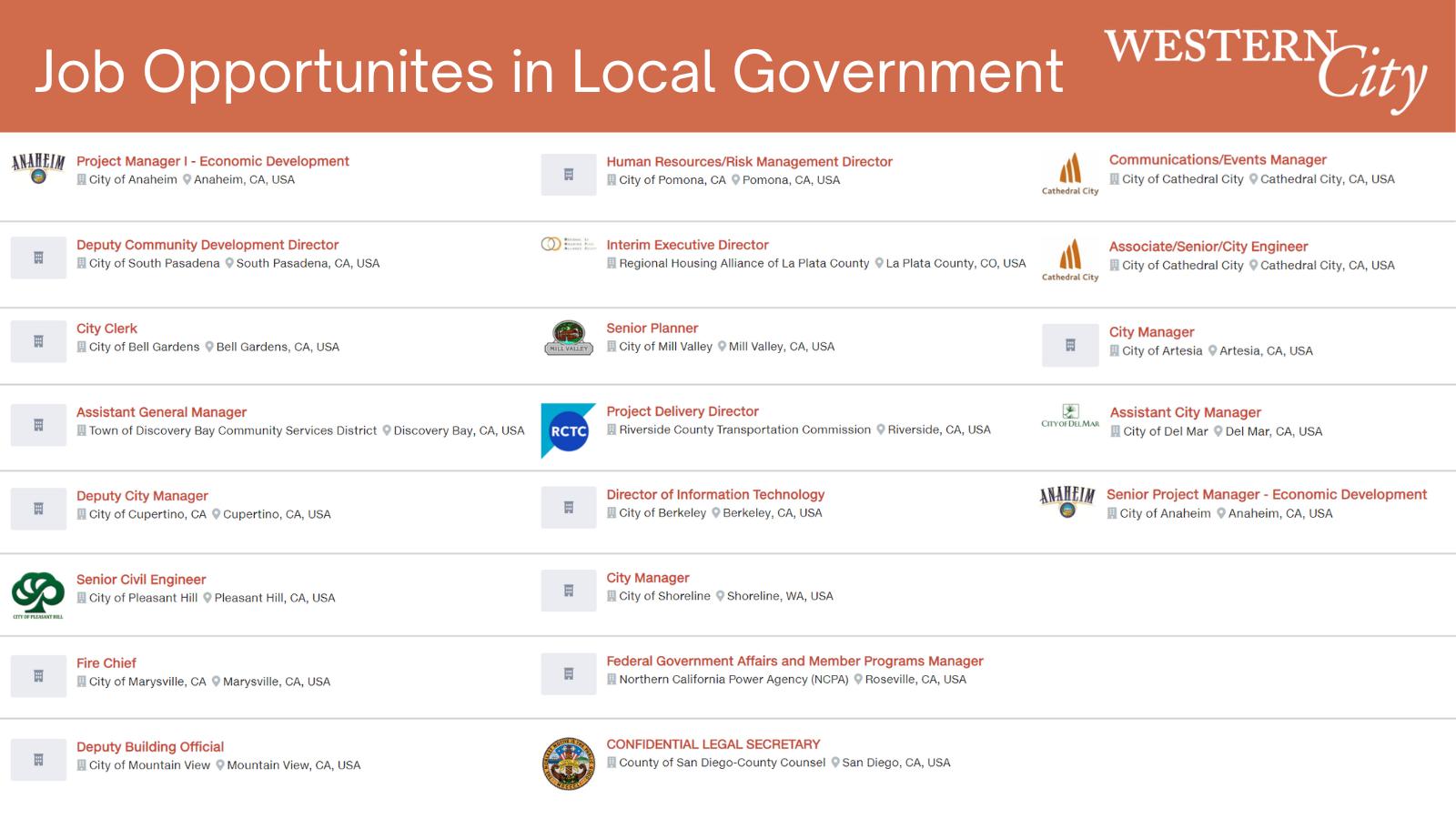Click the placeholder icon beside Deputy Building Official

point(38,760)
